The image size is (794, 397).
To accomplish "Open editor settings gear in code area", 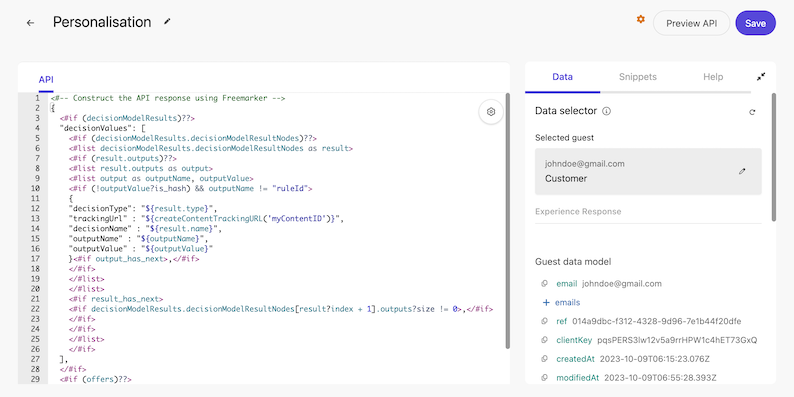I will (491, 112).
